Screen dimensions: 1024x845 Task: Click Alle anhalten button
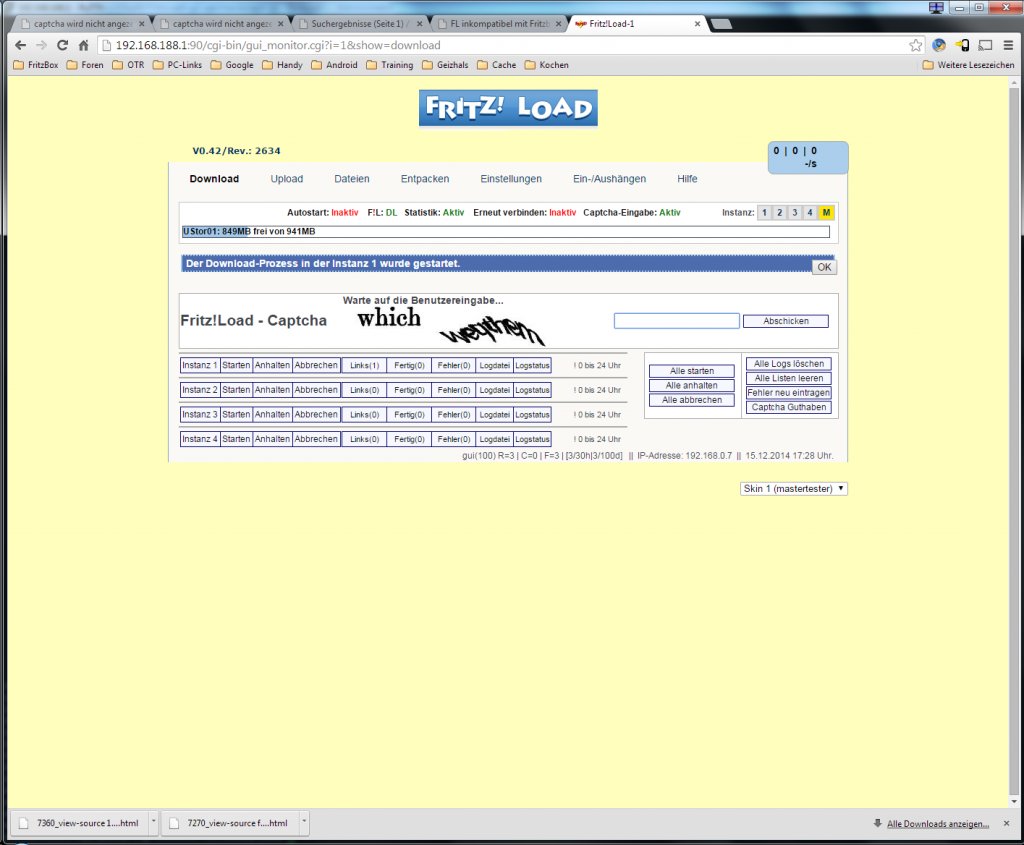(x=692, y=385)
